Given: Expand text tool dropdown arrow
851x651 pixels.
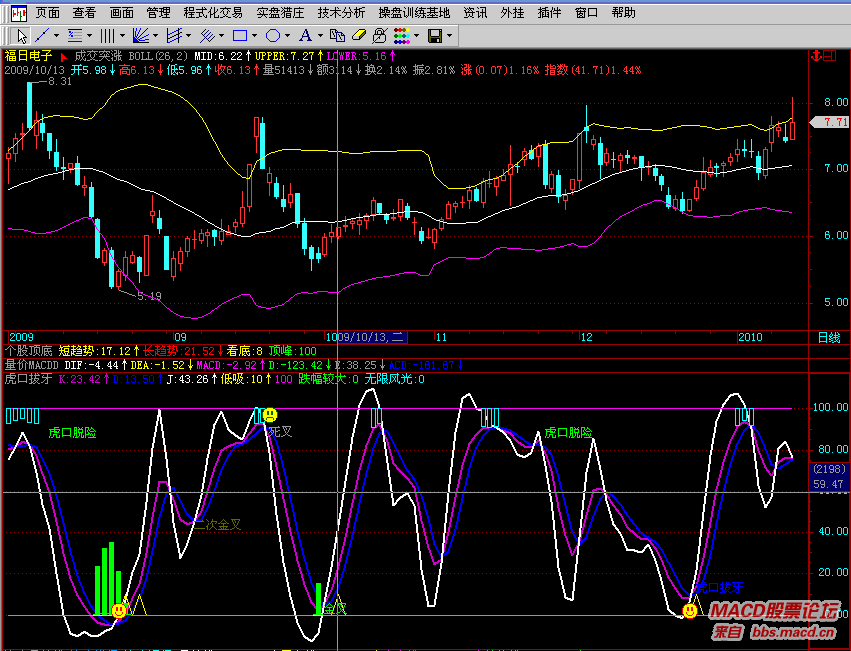Looking at the screenshot, I should [320, 36].
